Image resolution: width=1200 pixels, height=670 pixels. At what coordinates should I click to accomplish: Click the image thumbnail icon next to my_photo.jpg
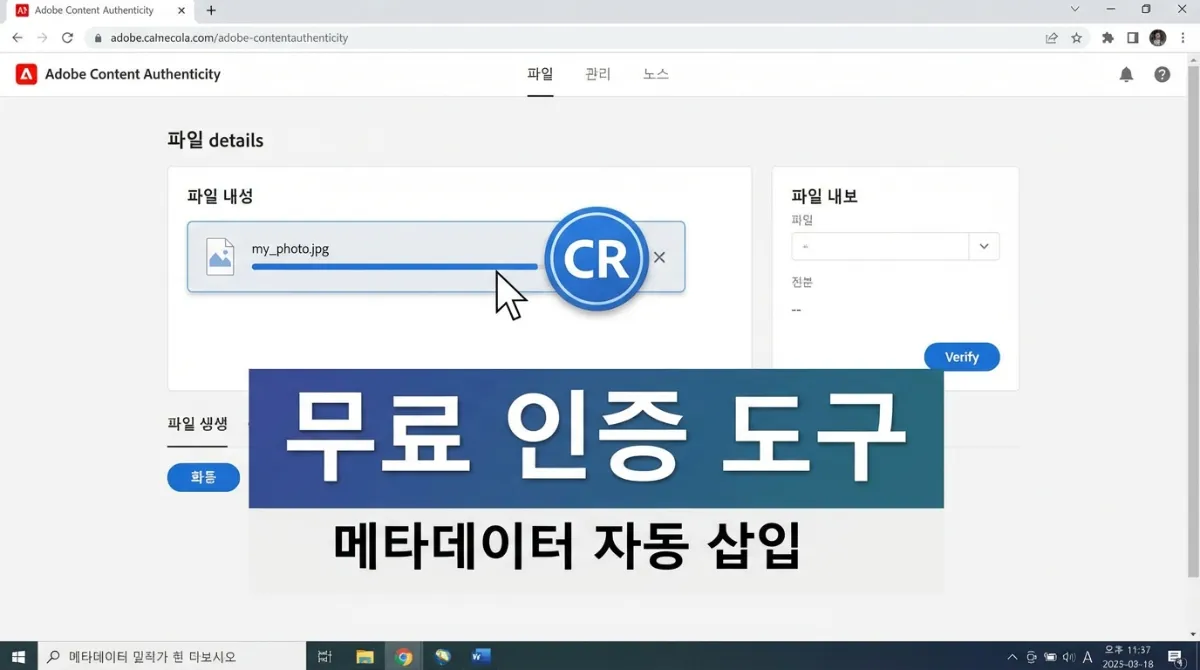220,257
